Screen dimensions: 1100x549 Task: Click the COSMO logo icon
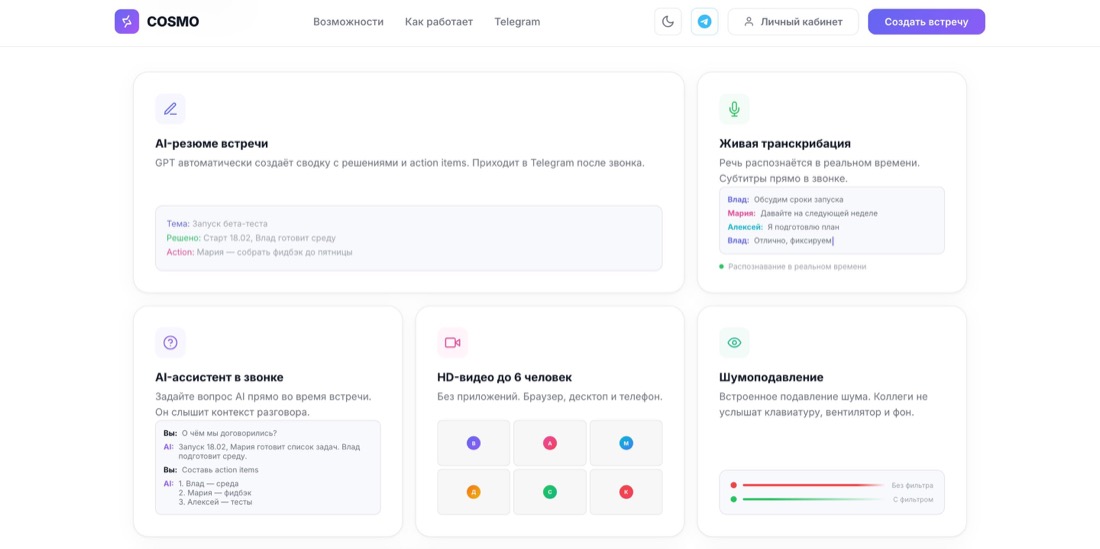tap(127, 22)
